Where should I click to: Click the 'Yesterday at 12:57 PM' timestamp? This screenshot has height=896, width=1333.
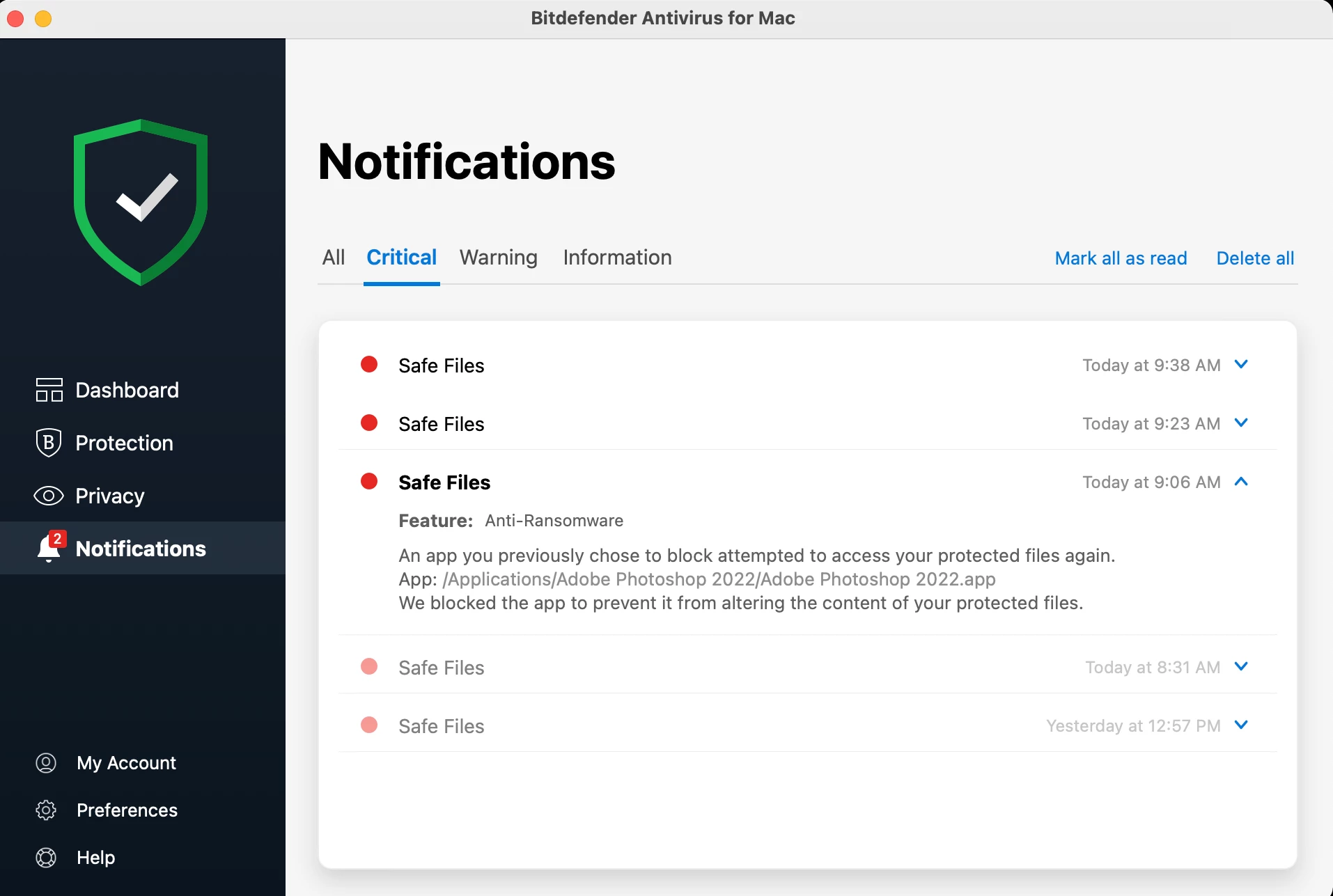click(1134, 726)
